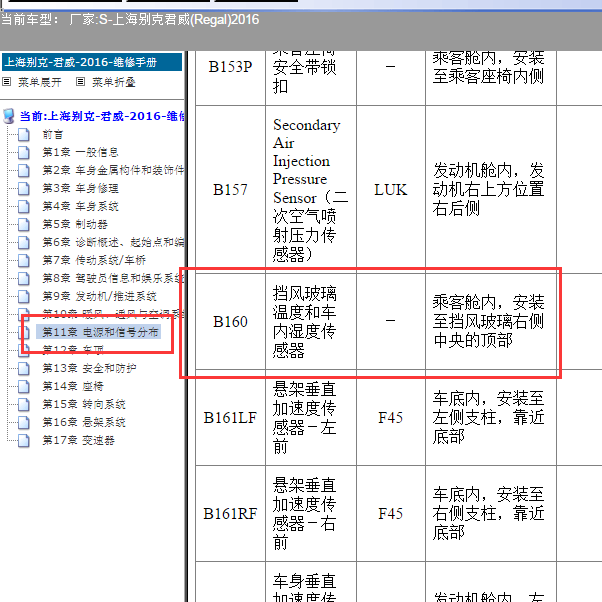Open 第3章 车身修理
This screenshot has width=602, height=602.
(80, 188)
